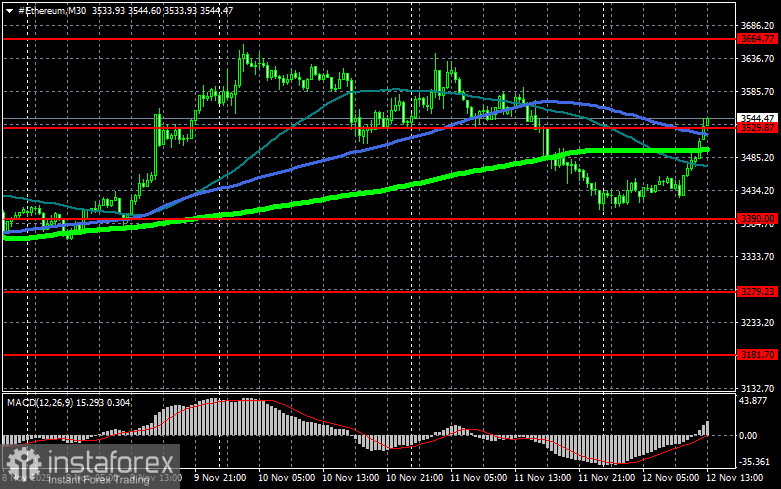Click the latest MACD histogram bar
Image resolution: width=781 pixels, height=489 pixels.
[706, 428]
